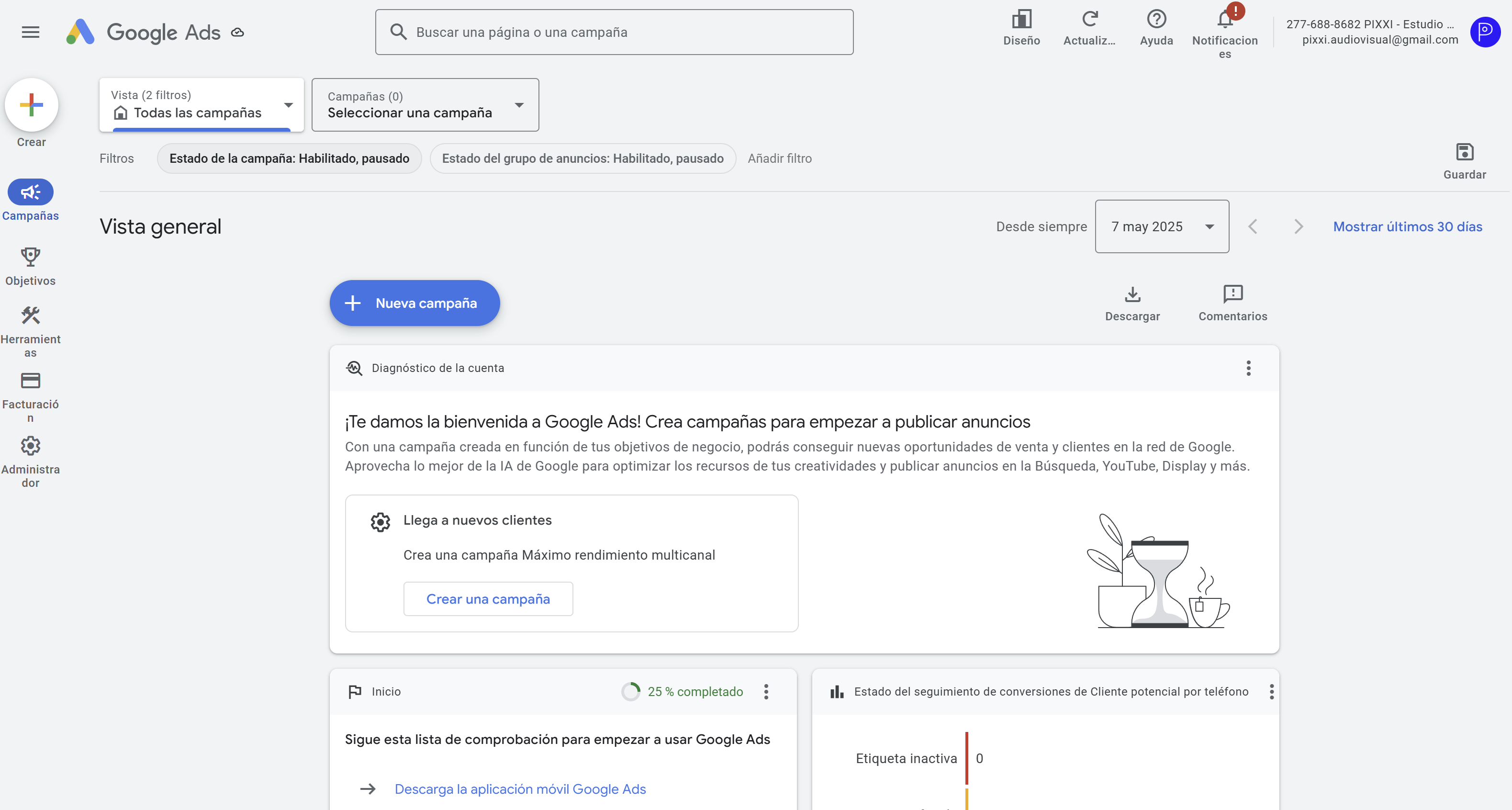Click Añadir filtro
This screenshot has height=810, width=1512.
click(x=780, y=158)
